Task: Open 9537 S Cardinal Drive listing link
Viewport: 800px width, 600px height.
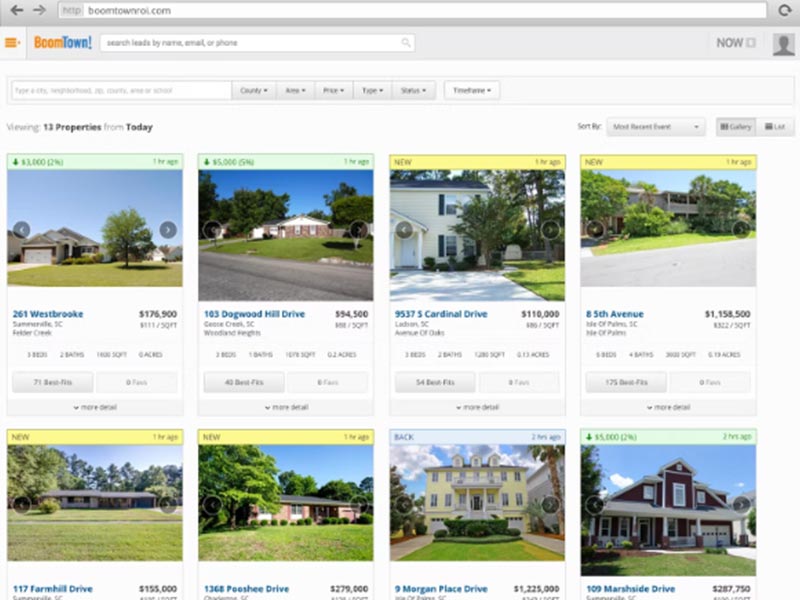Action: pos(441,314)
